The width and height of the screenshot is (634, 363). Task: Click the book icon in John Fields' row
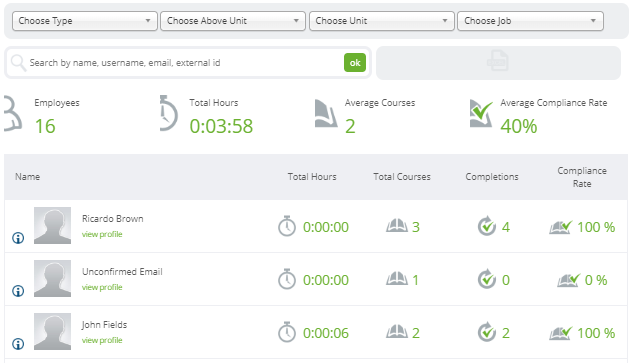click(x=397, y=332)
